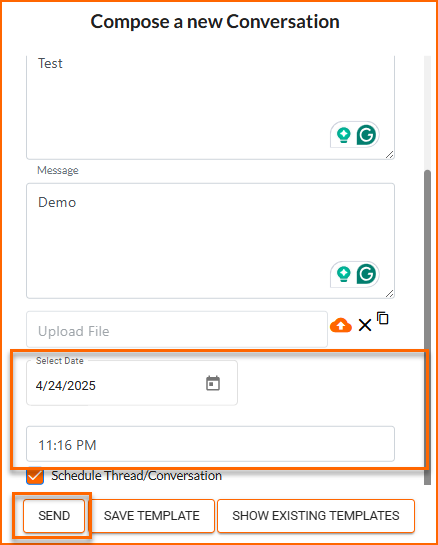Click the copy icon beside Upload File
The width and height of the screenshot is (438, 545).
383,318
